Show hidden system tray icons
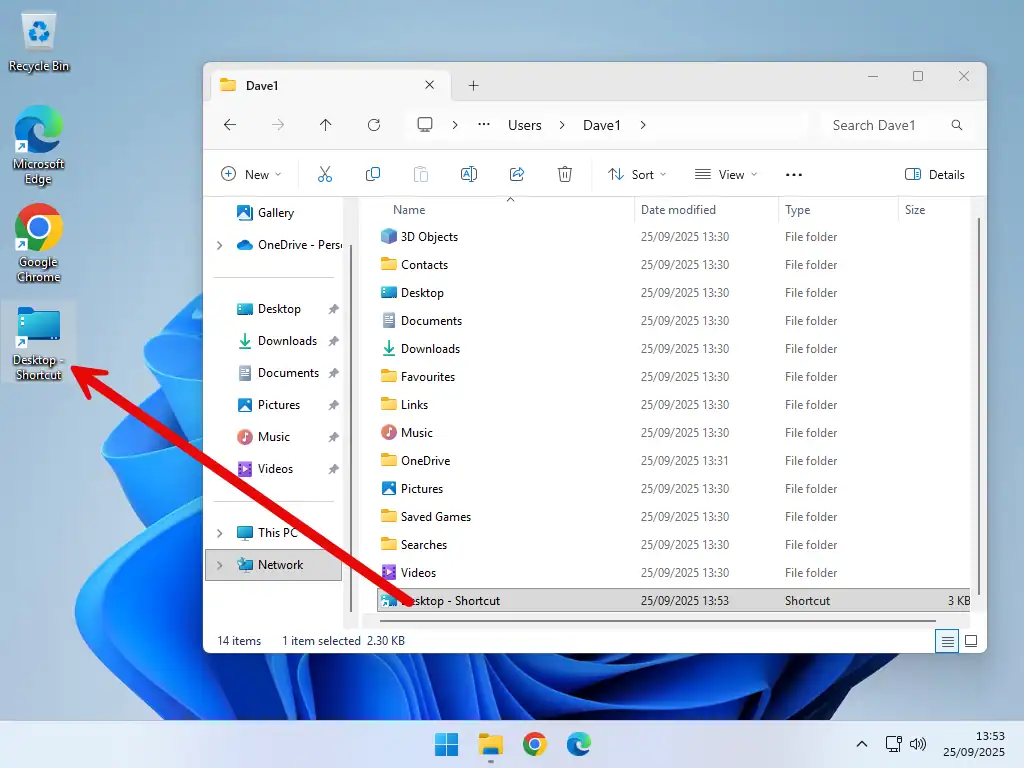The width and height of the screenshot is (1024, 768). (x=862, y=744)
